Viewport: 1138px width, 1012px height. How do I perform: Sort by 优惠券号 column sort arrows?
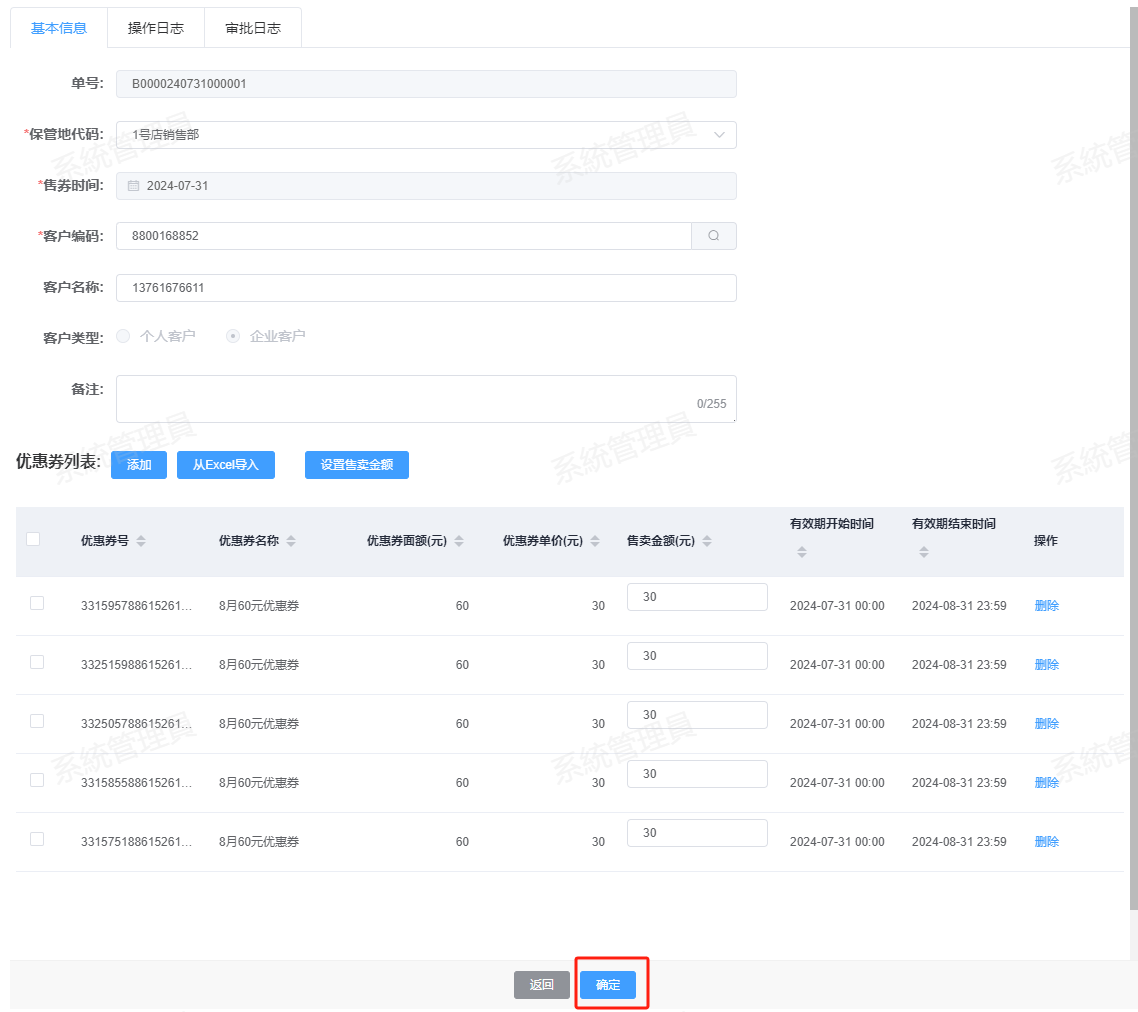[141, 541]
